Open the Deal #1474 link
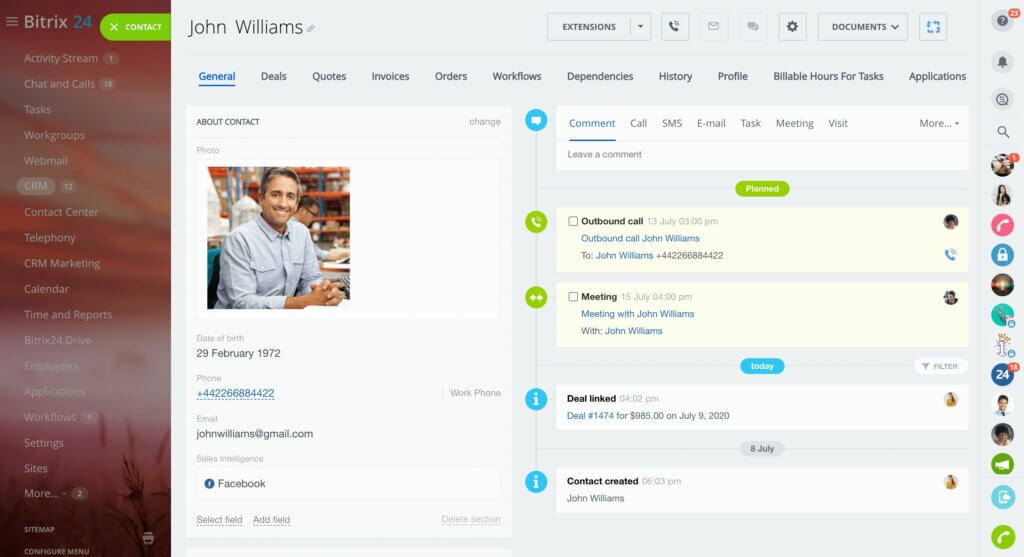Screen dimensions: 1024x557 (x=589, y=415)
